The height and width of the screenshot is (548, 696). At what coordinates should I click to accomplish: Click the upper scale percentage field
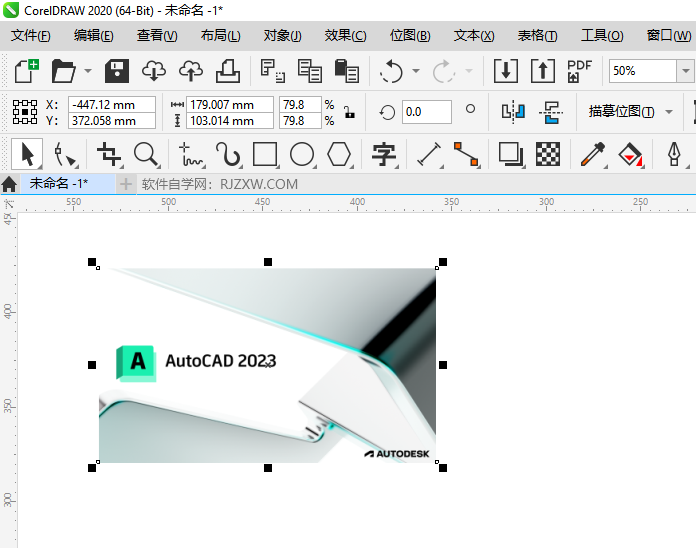(x=300, y=105)
